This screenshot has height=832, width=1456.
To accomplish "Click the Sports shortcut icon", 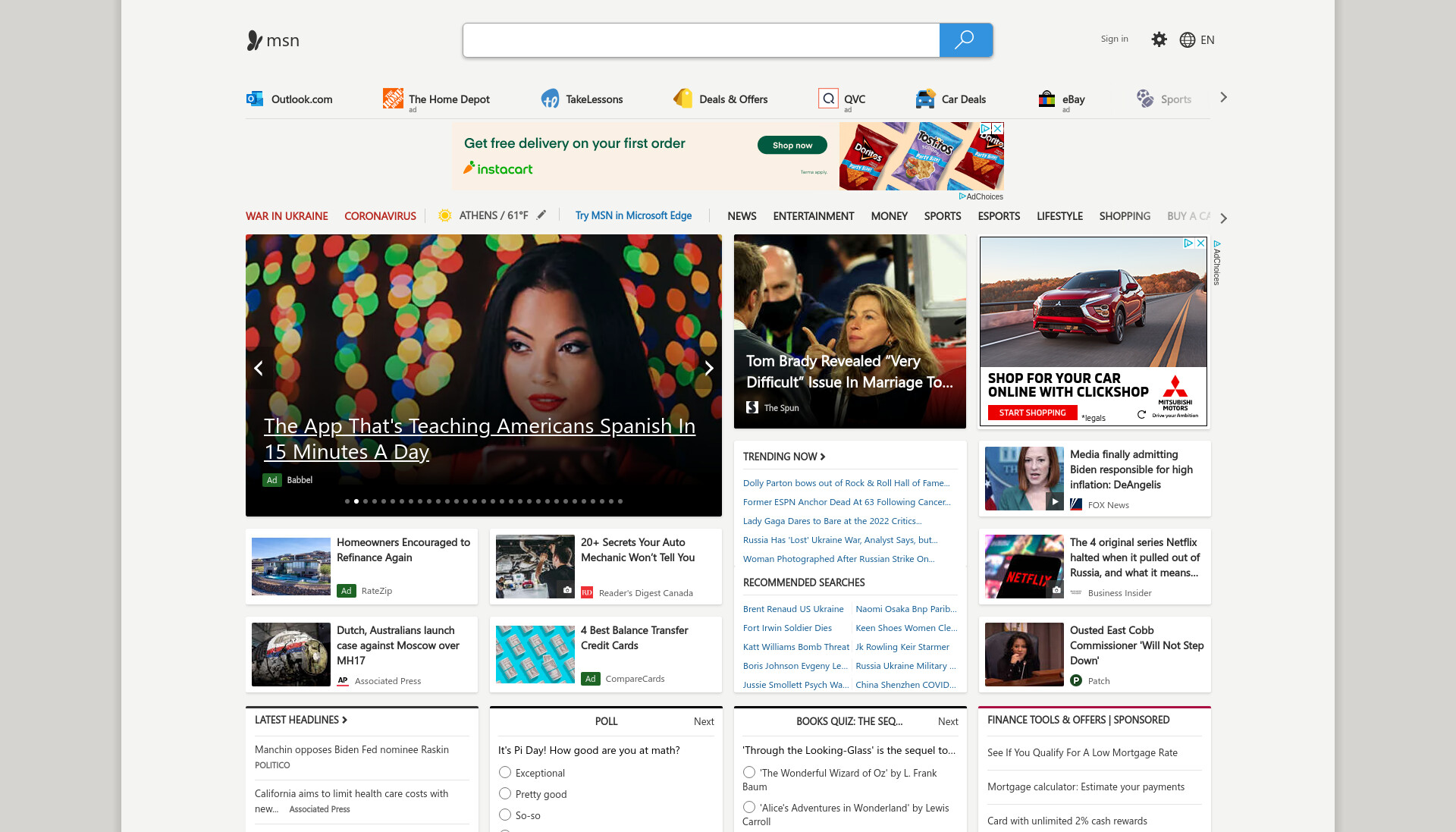I will pyautogui.click(x=1144, y=99).
